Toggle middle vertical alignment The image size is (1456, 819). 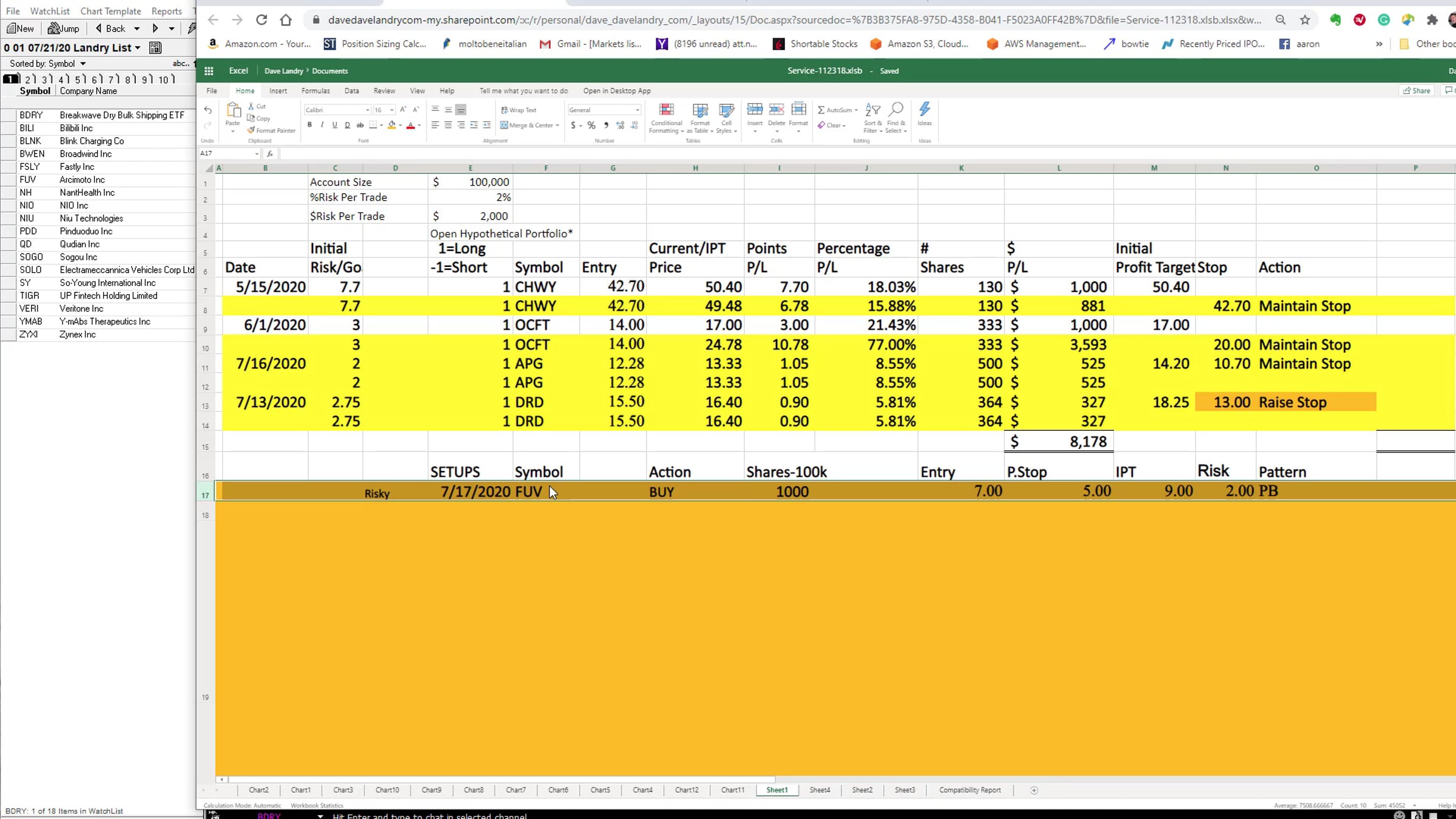(448, 110)
